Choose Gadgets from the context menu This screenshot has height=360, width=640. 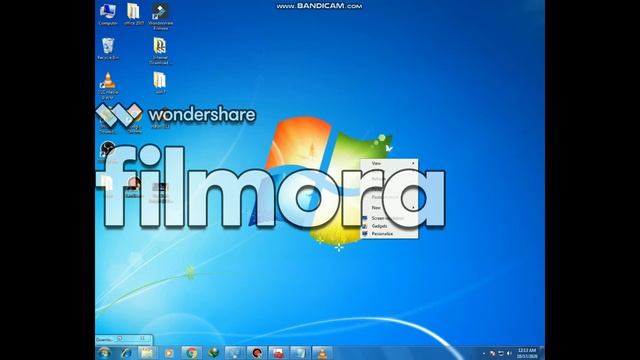pos(389,226)
